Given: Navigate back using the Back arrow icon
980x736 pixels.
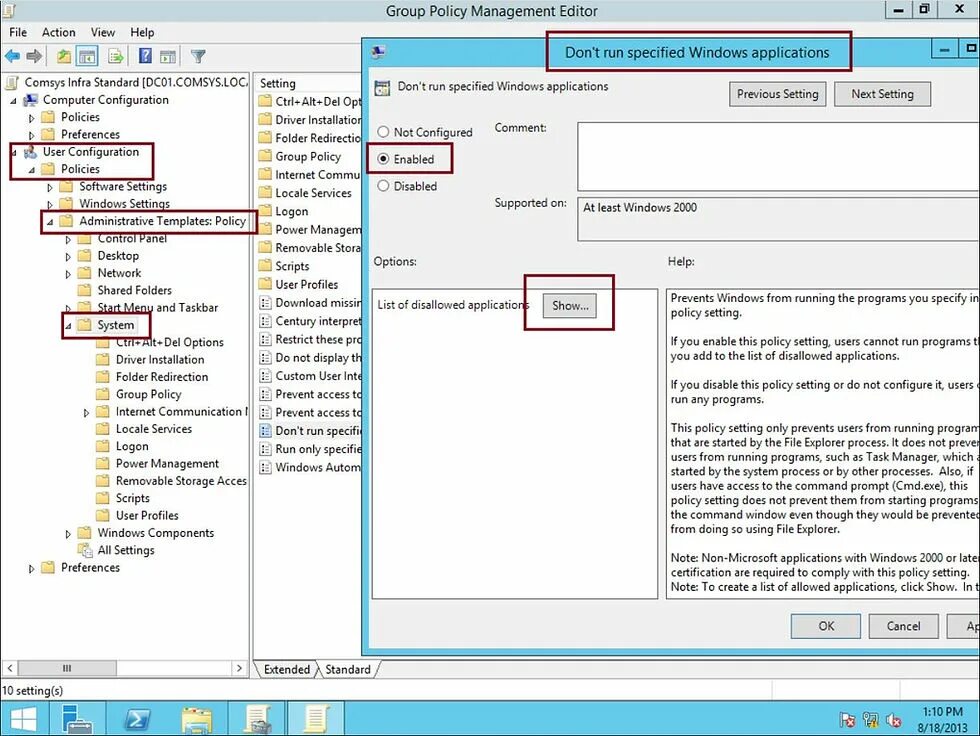Looking at the screenshot, I should pyautogui.click(x=12, y=55).
